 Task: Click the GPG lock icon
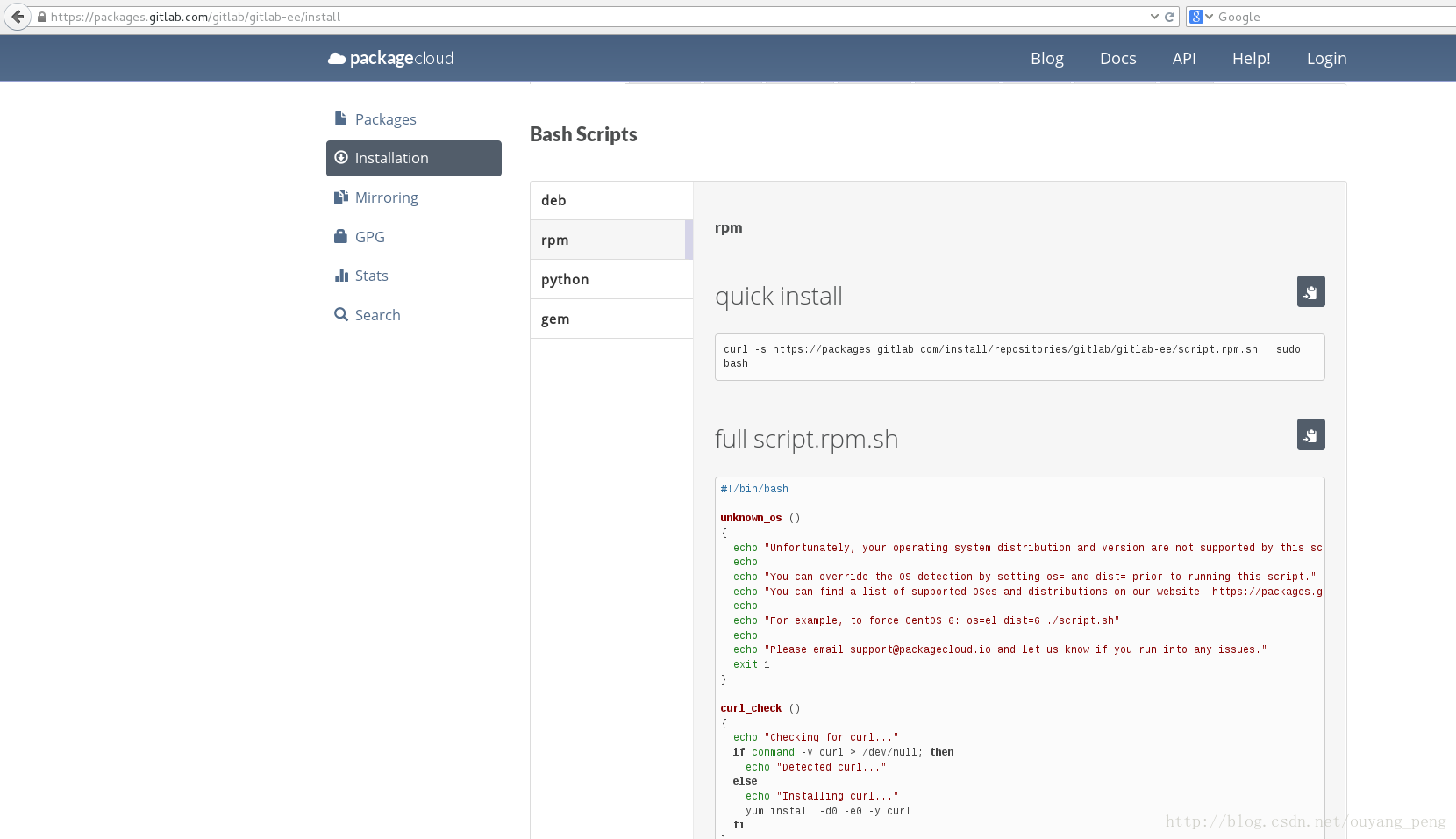tap(340, 236)
